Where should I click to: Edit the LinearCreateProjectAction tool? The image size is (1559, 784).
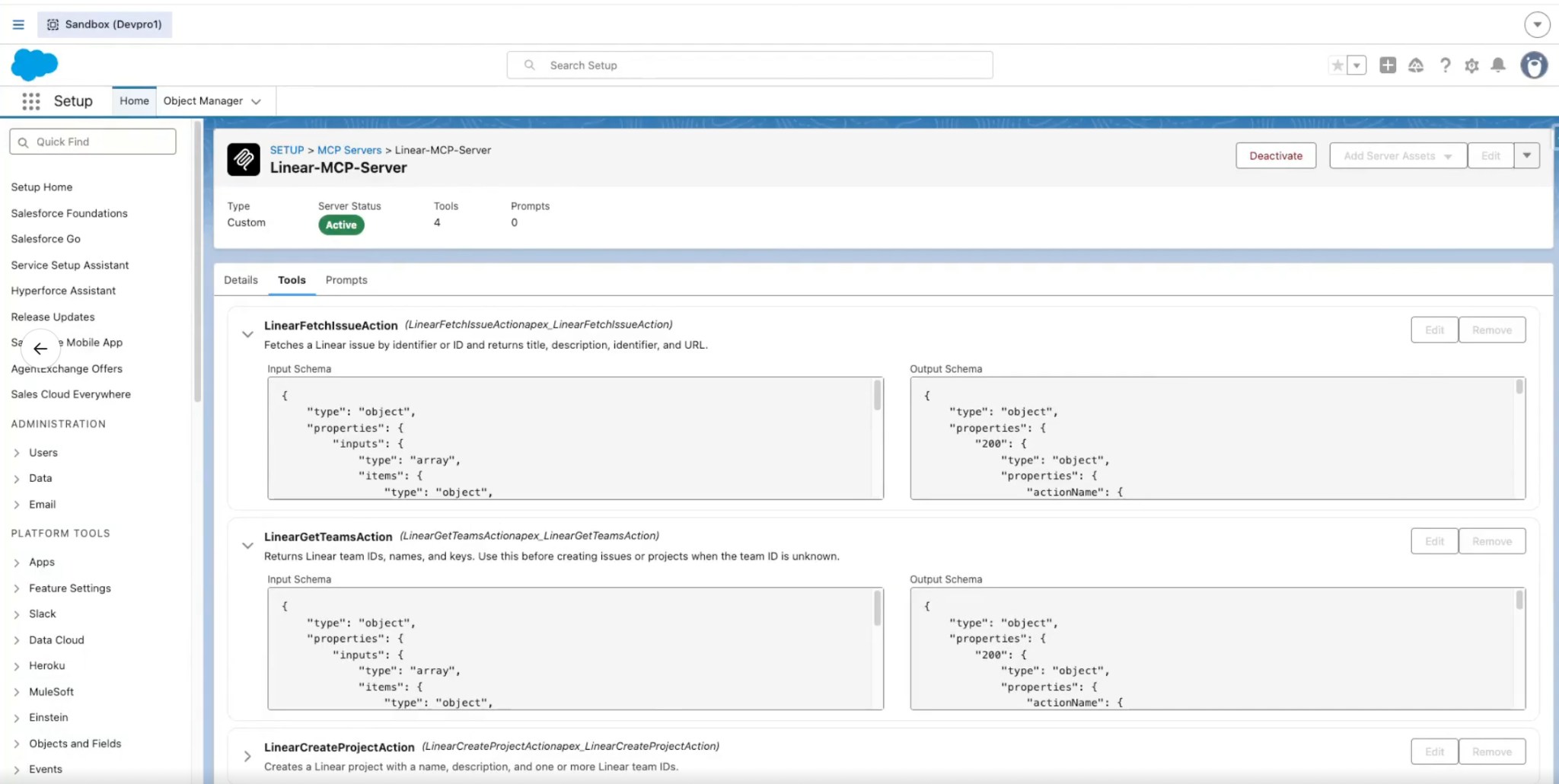(x=1434, y=751)
